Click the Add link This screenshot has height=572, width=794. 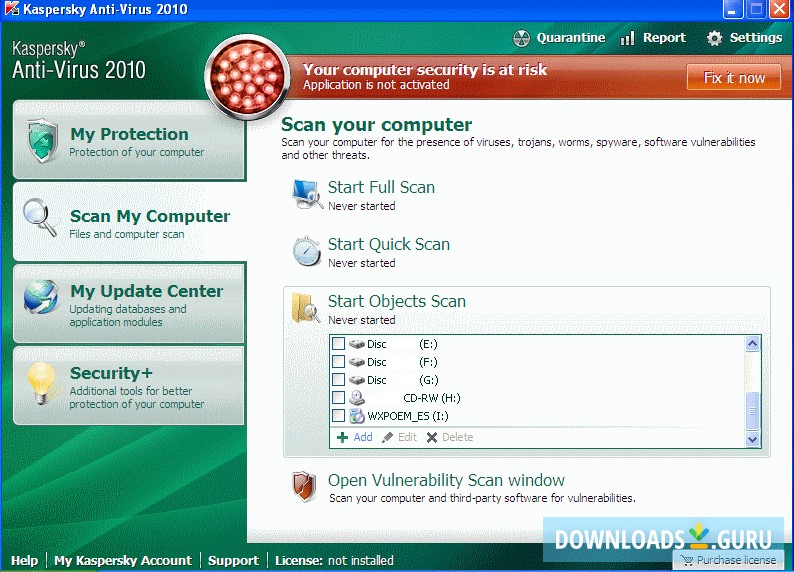coord(363,437)
